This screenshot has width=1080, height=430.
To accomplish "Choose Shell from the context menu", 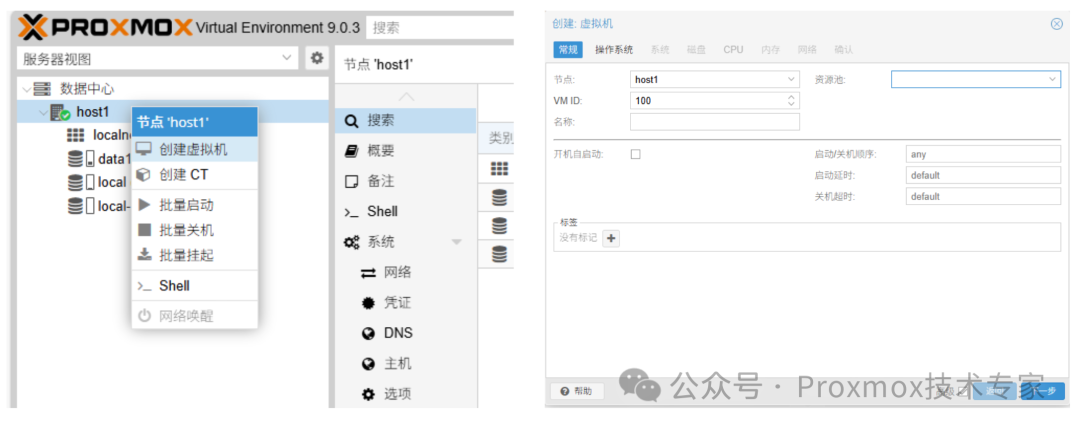I will 195,286.
